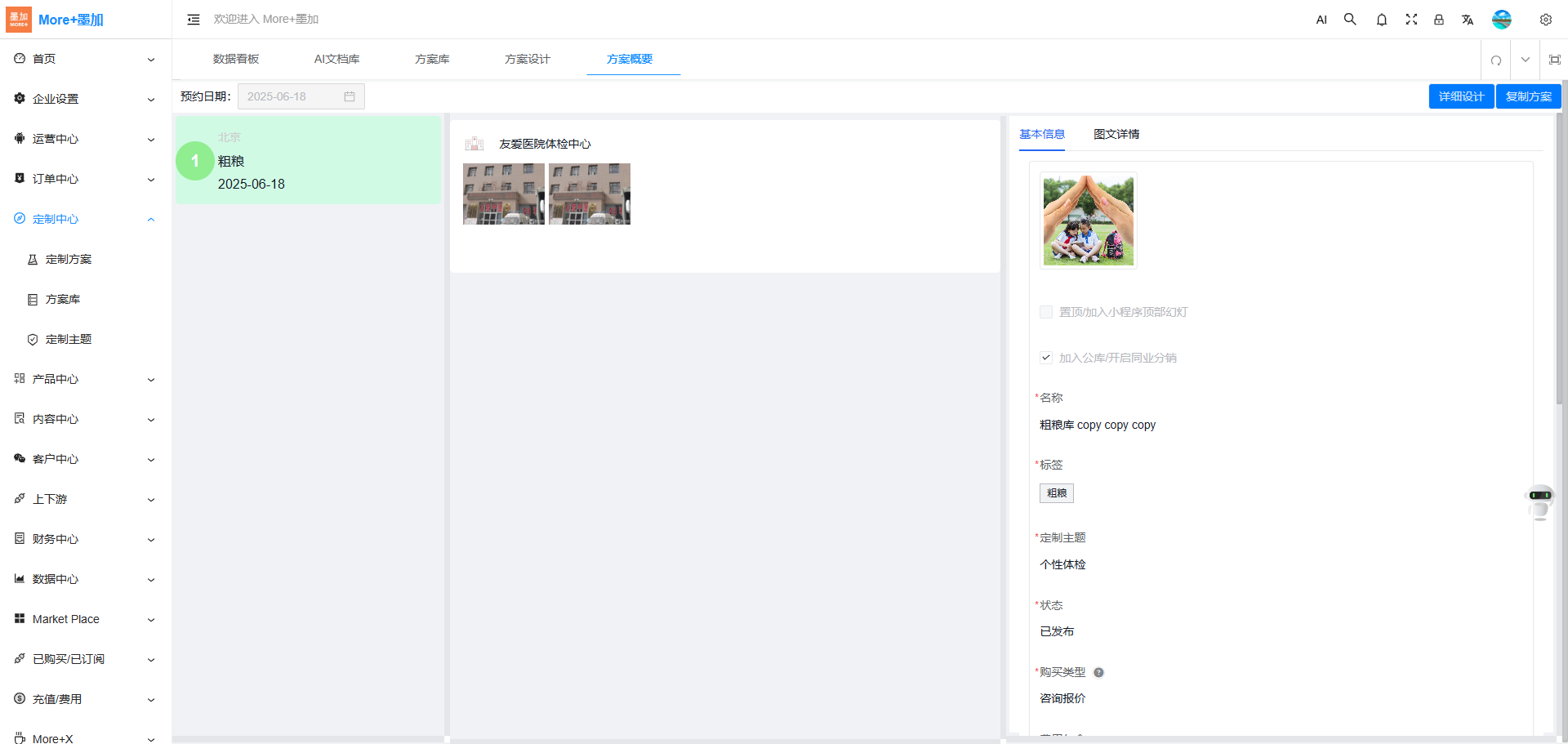Image resolution: width=1568 pixels, height=744 pixels.
Task: Uncheck the add to public library checkbox
Action: pyautogui.click(x=1046, y=358)
